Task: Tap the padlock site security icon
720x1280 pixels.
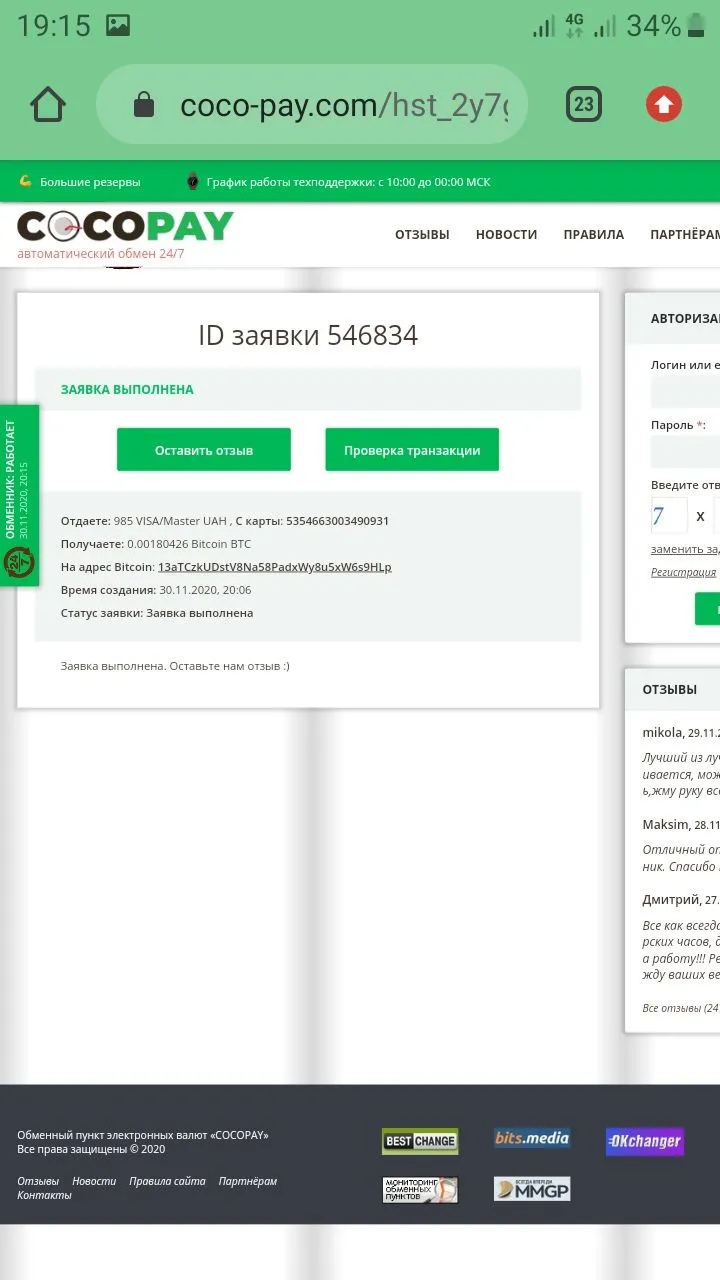Action: (144, 105)
